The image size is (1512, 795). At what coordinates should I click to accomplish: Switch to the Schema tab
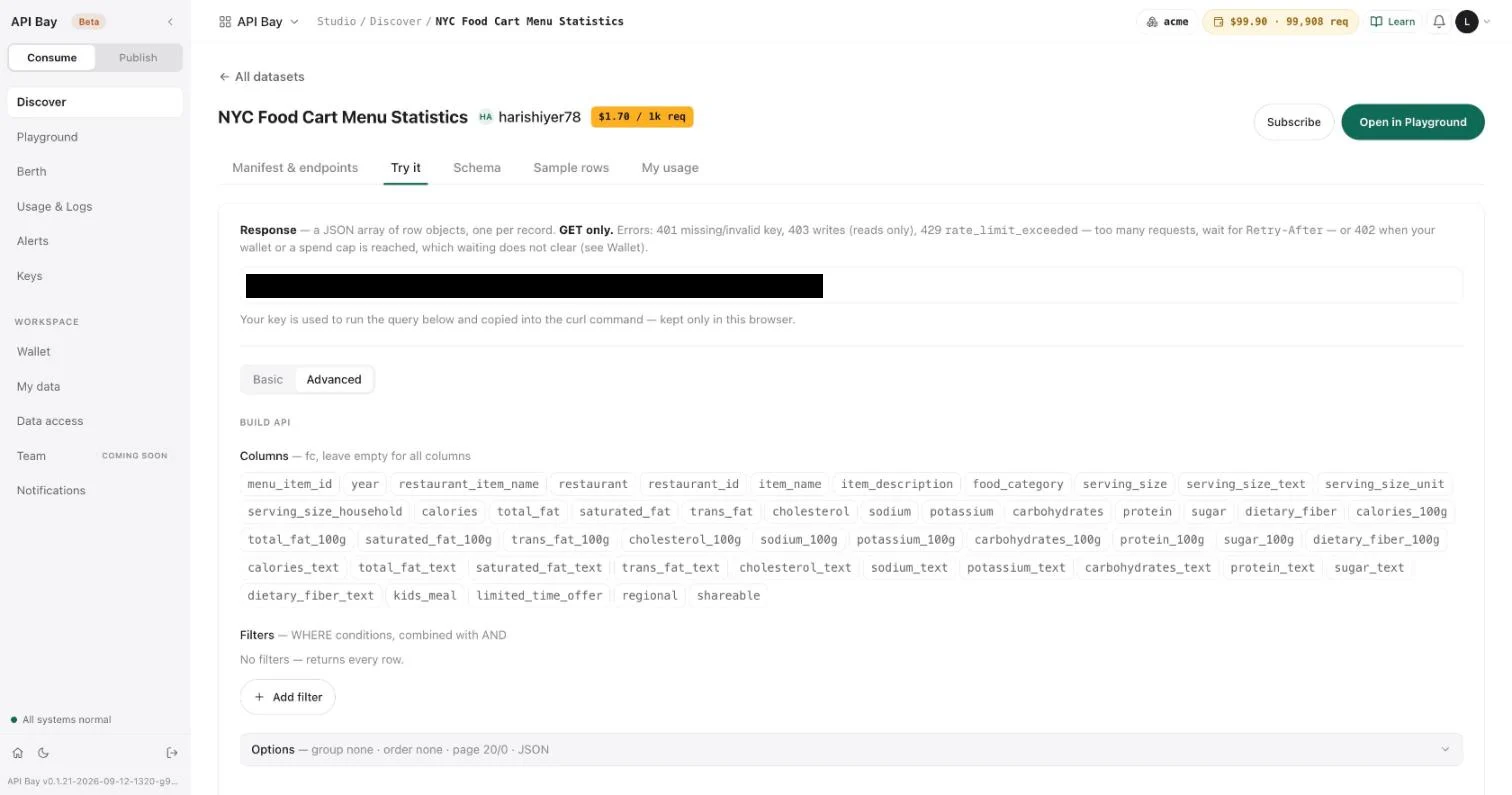tap(477, 167)
